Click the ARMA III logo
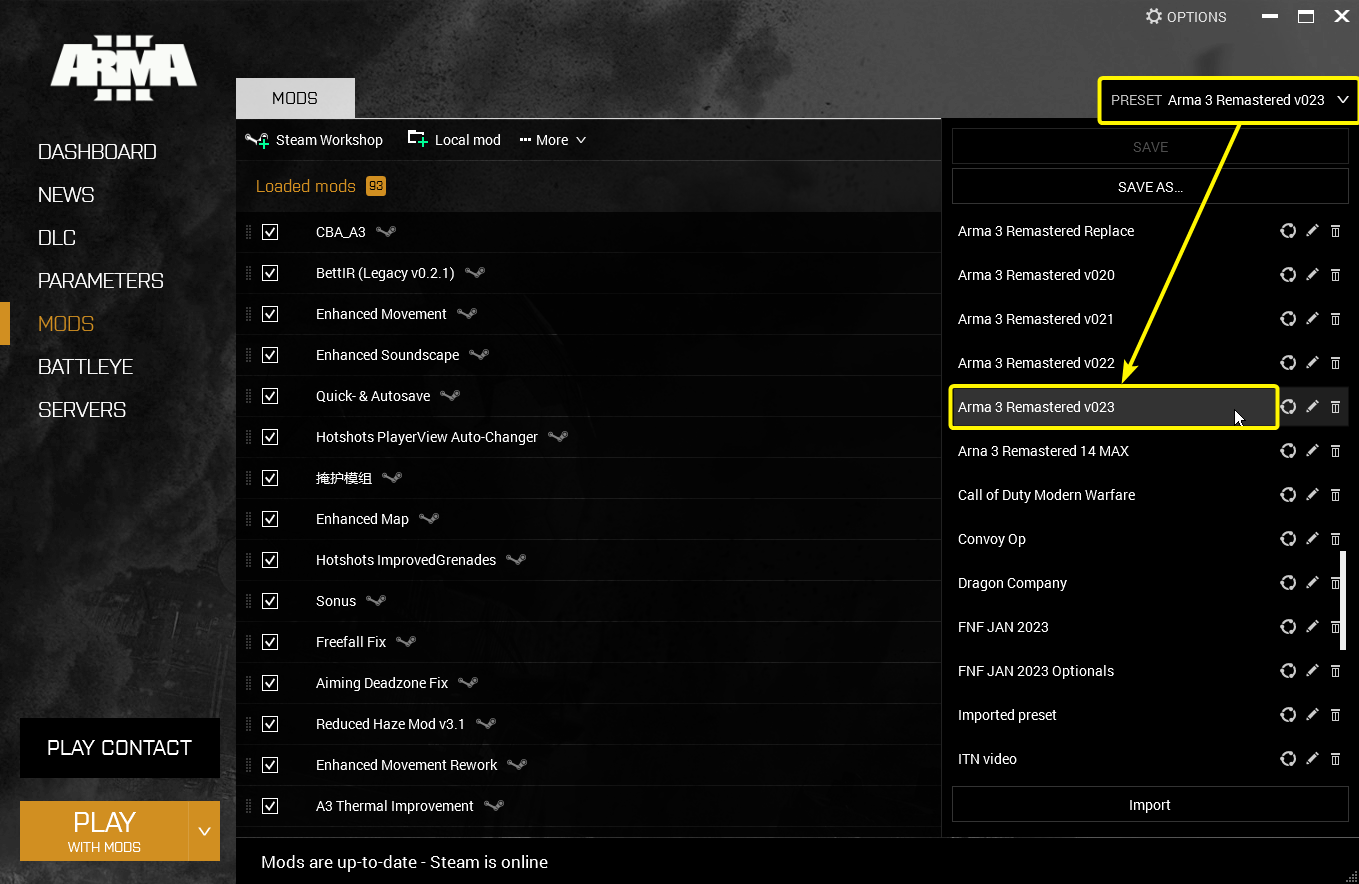This screenshot has width=1359, height=884. [x=124, y=68]
